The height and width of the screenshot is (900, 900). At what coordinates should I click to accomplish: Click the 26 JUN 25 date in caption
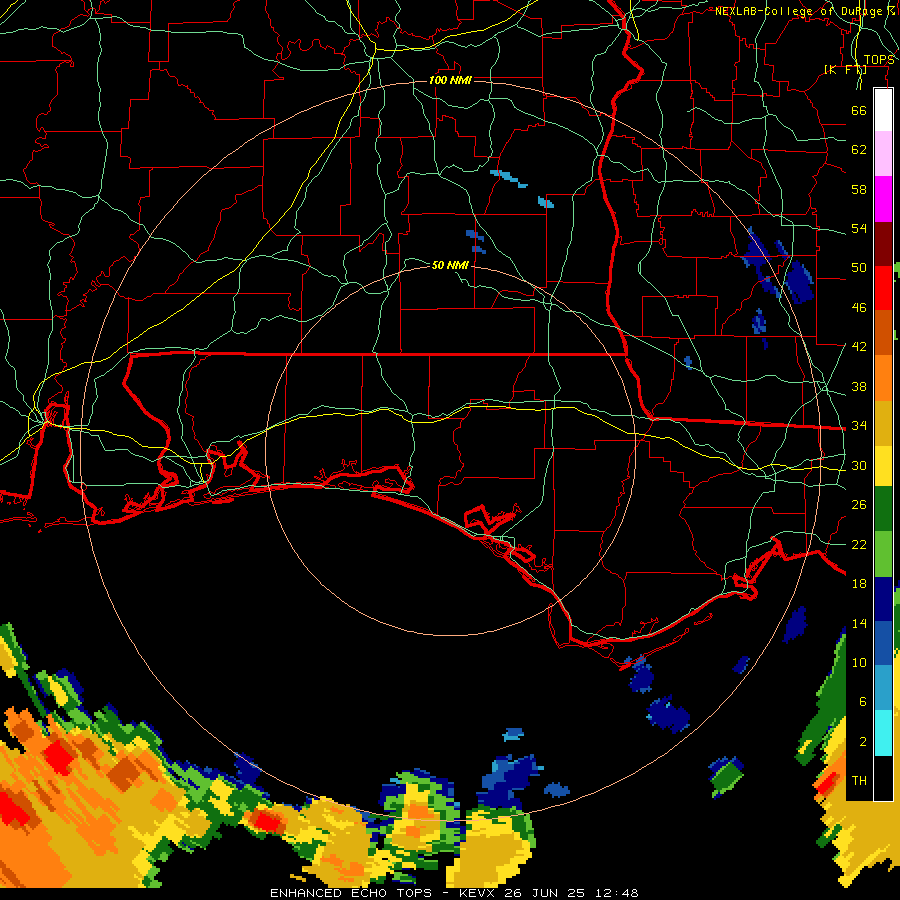tap(546, 893)
